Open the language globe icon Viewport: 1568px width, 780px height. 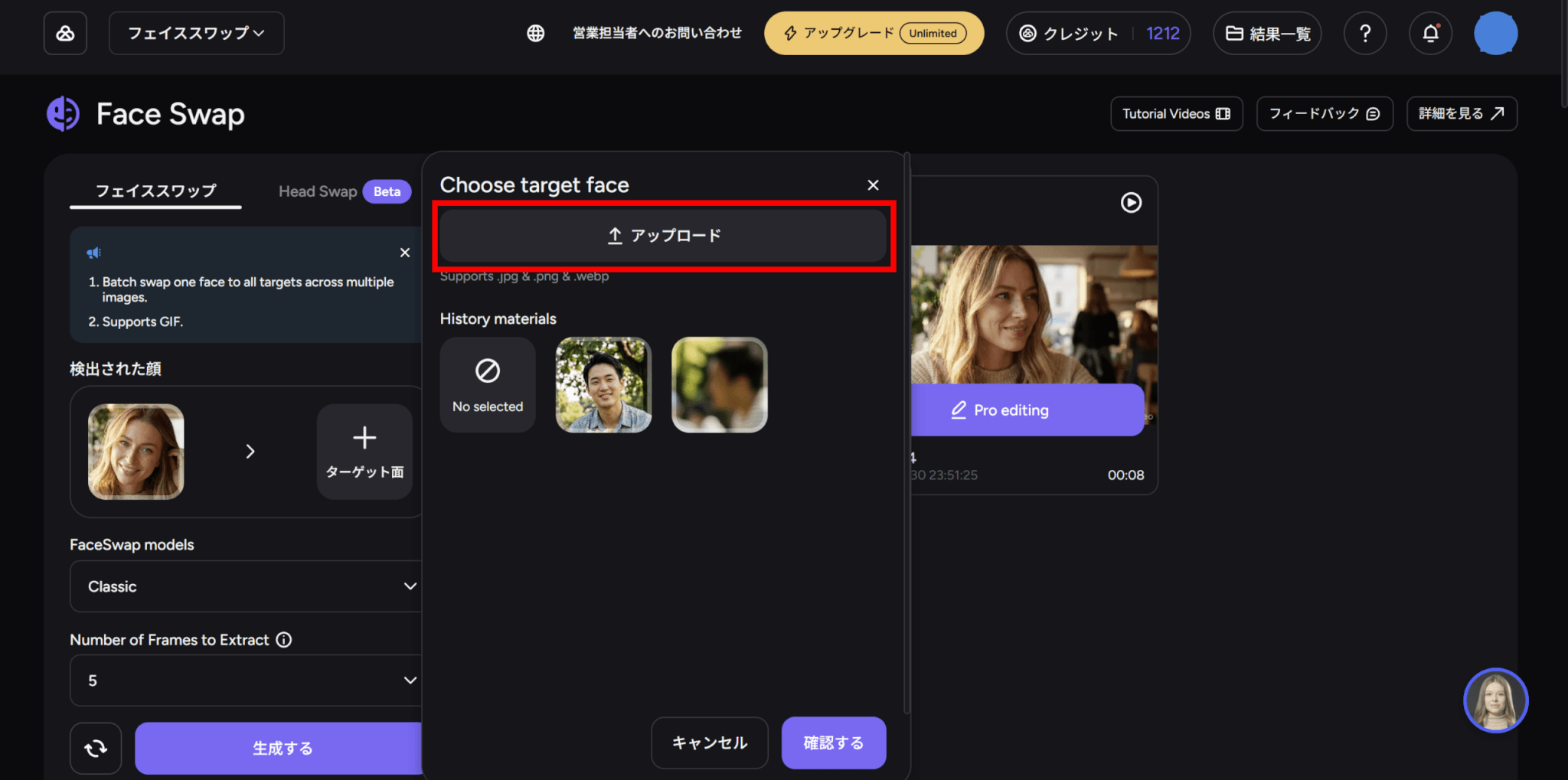tap(536, 33)
